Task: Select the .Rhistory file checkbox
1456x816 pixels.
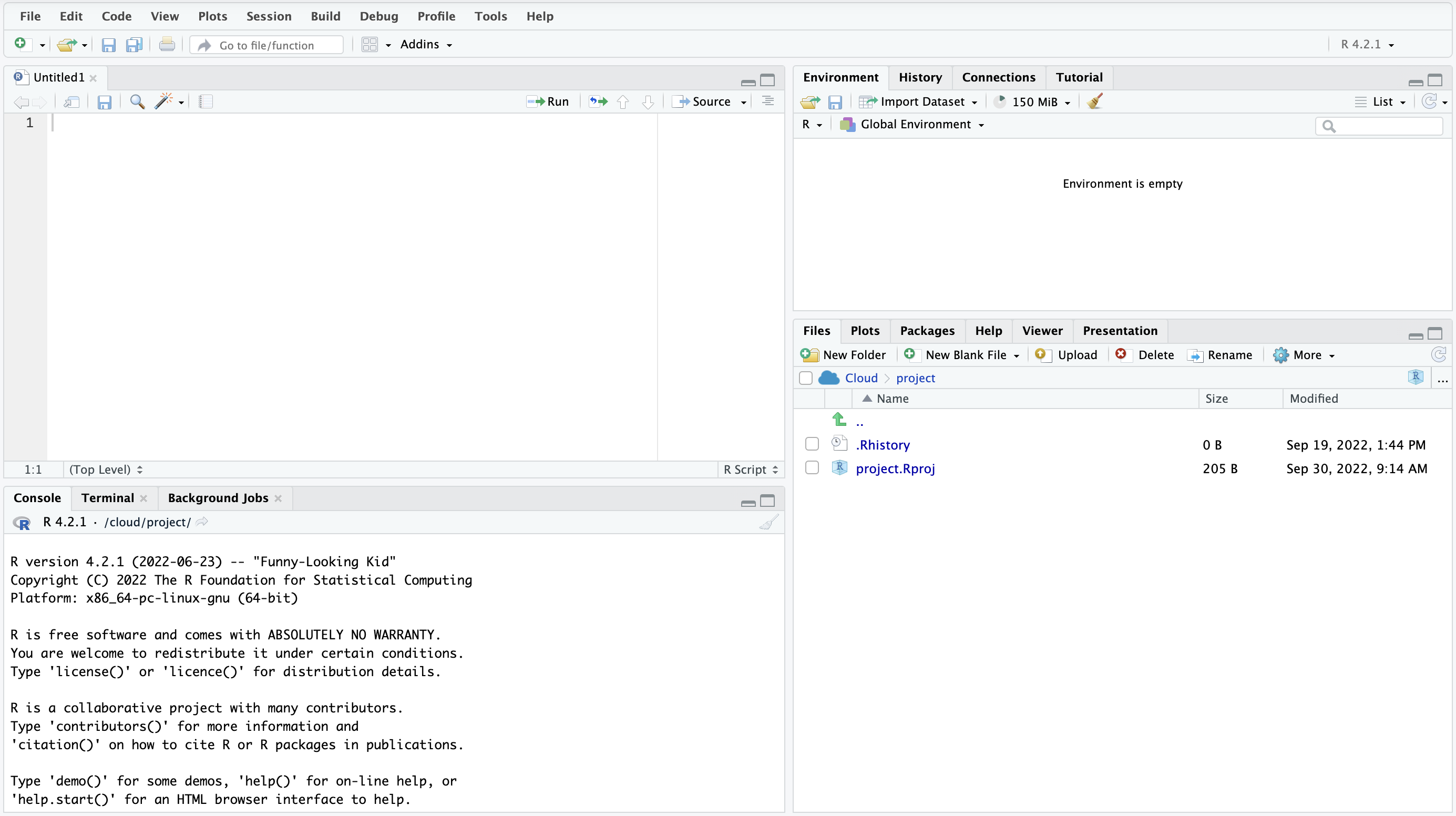Action: point(811,444)
